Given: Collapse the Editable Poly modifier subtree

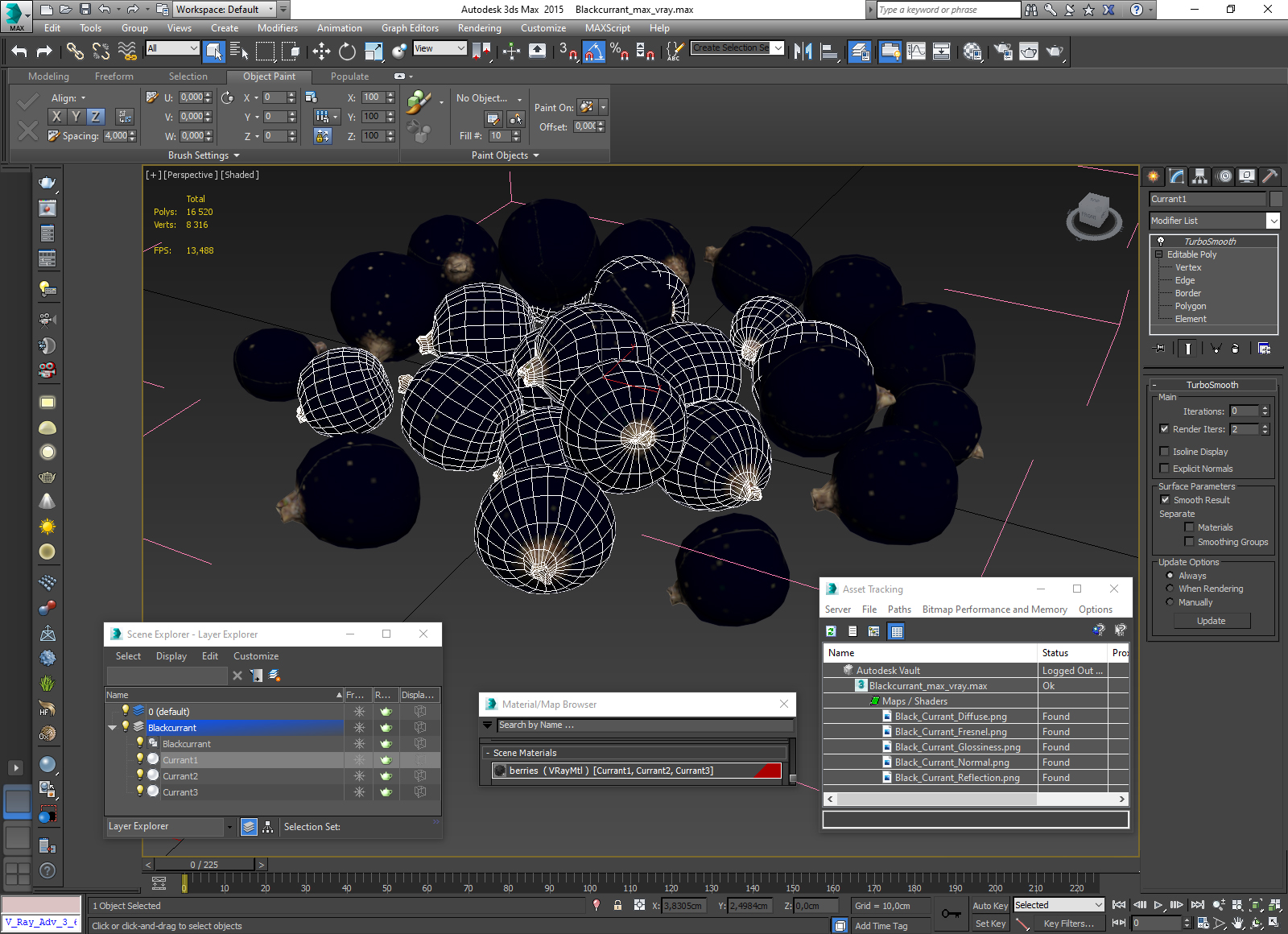Looking at the screenshot, I should (1159, 254).
